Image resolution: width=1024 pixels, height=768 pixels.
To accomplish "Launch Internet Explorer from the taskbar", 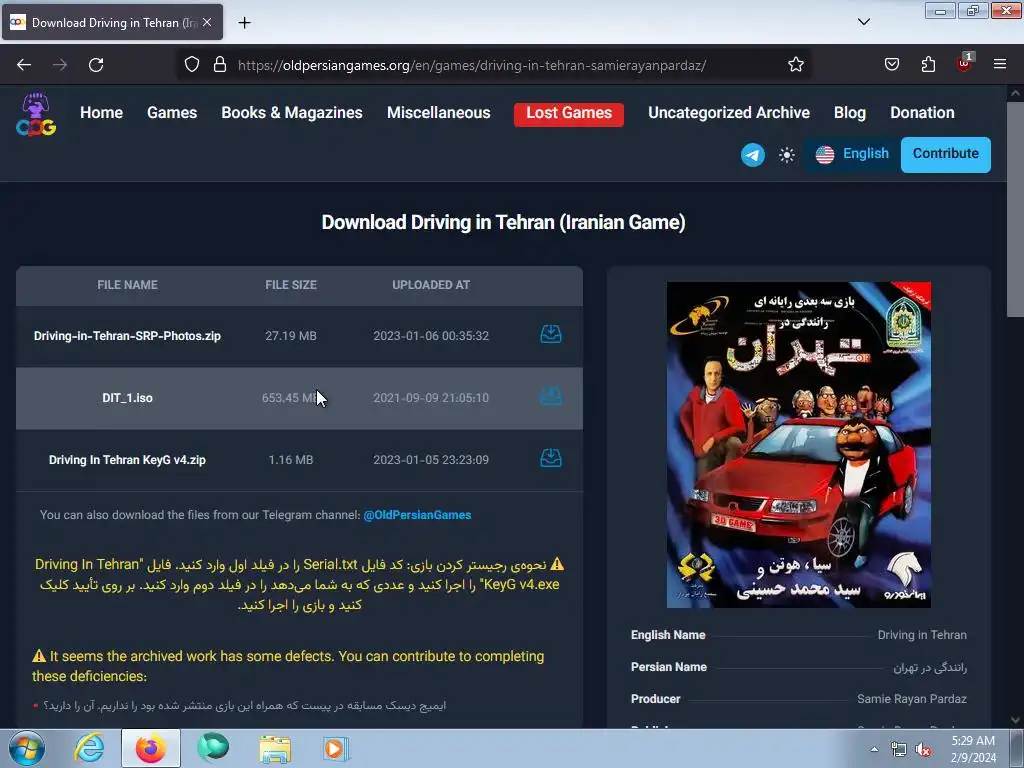I will click(89, 748).
